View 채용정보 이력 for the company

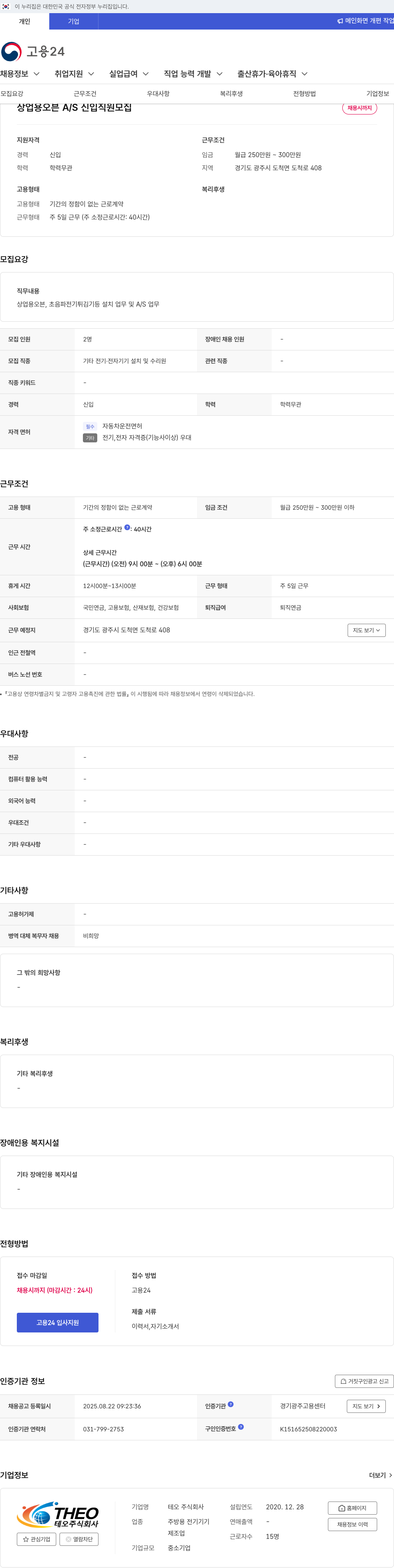pos(353,1524)
